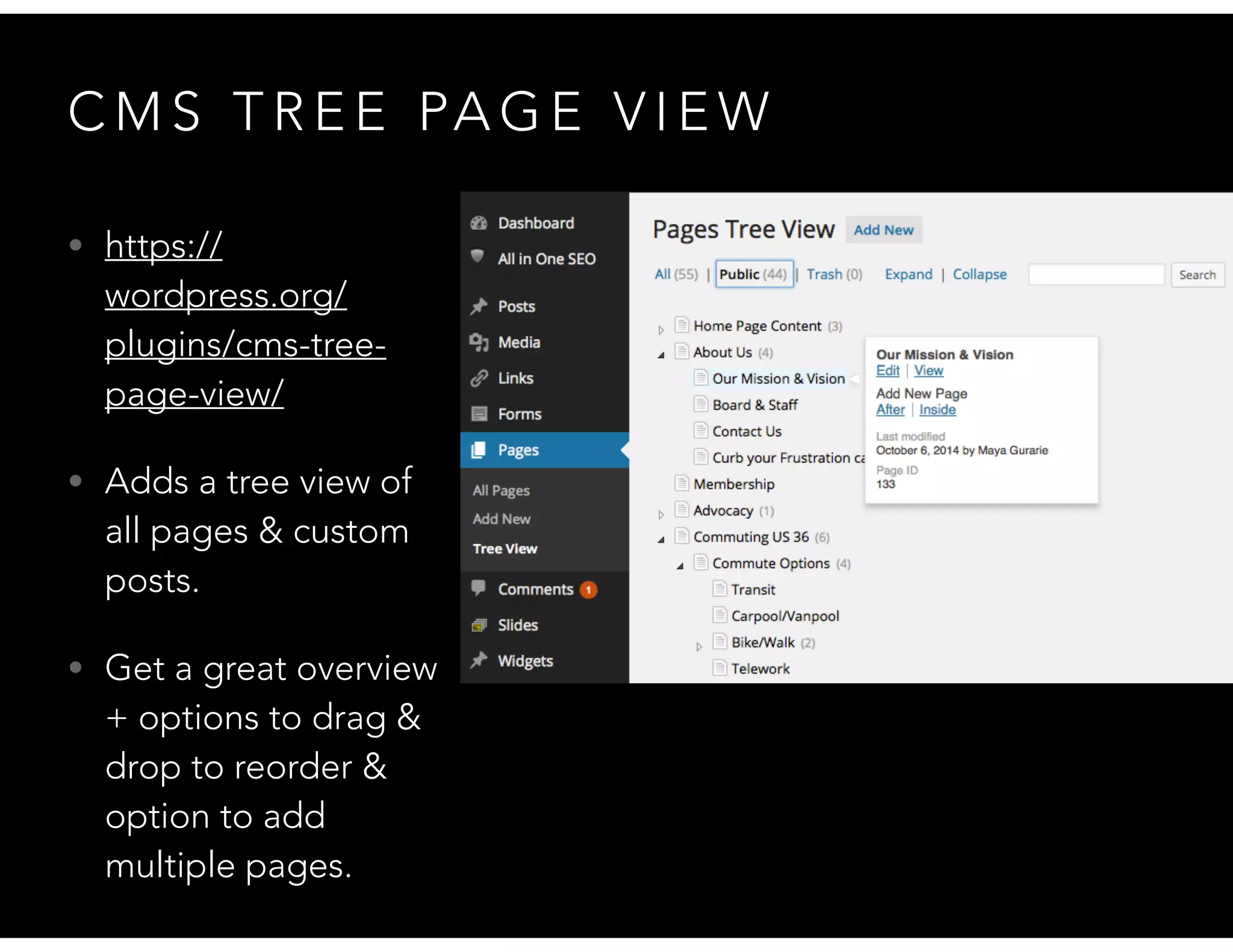Click the orange comments count badge
1233x952 pixels.
(x=588, y=590)
